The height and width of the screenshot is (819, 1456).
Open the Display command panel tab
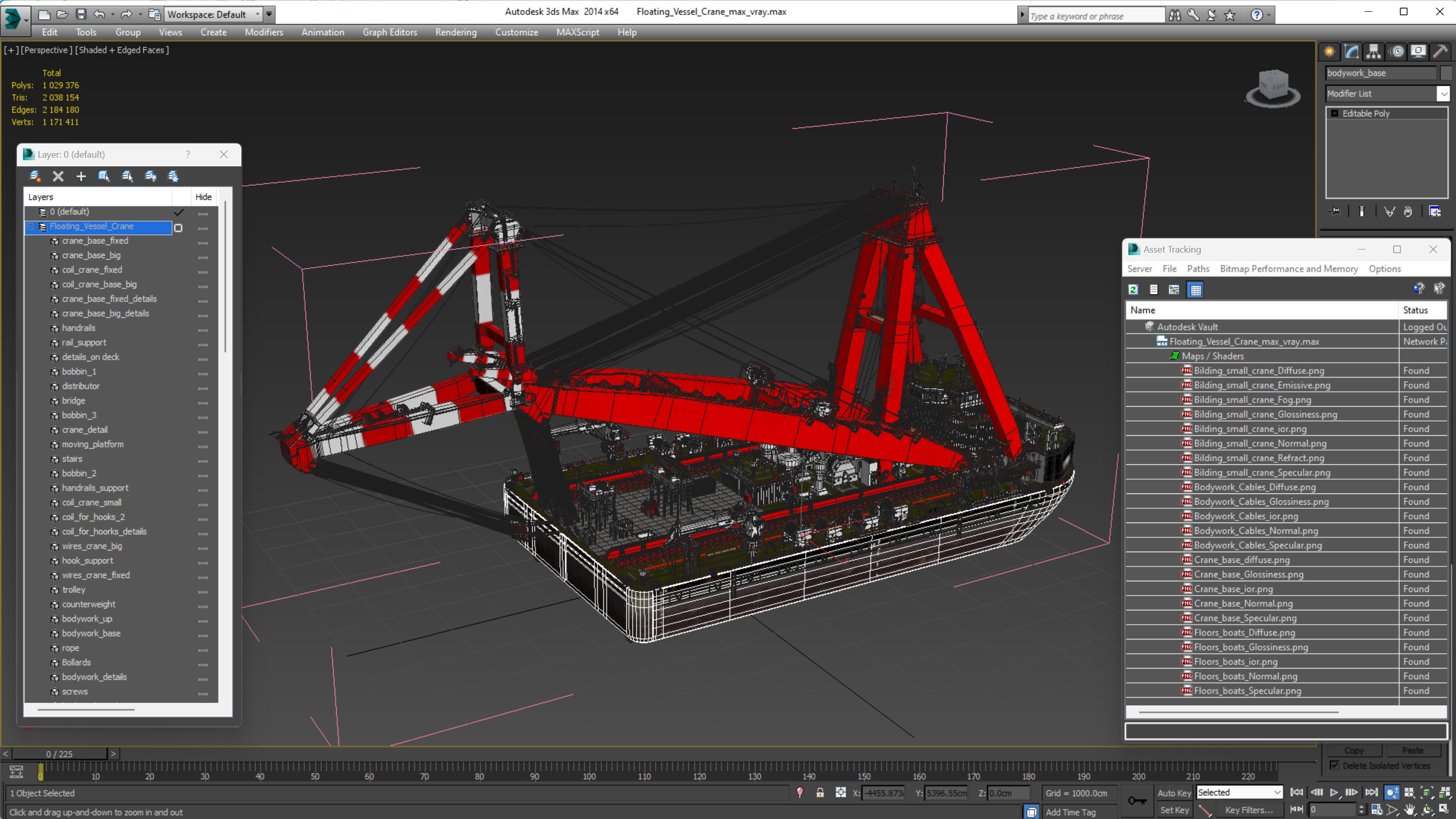tap(1419, 52)
